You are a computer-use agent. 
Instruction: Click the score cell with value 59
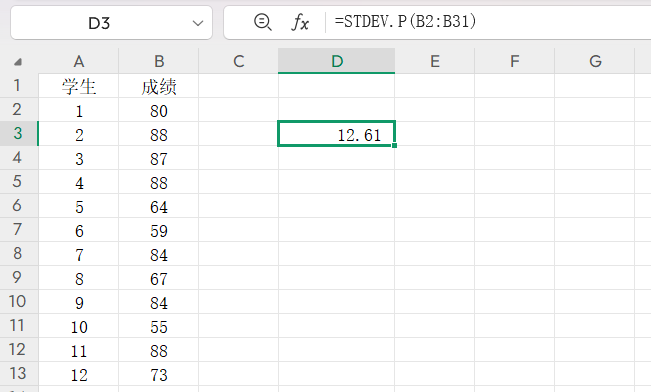pos(159,230)
